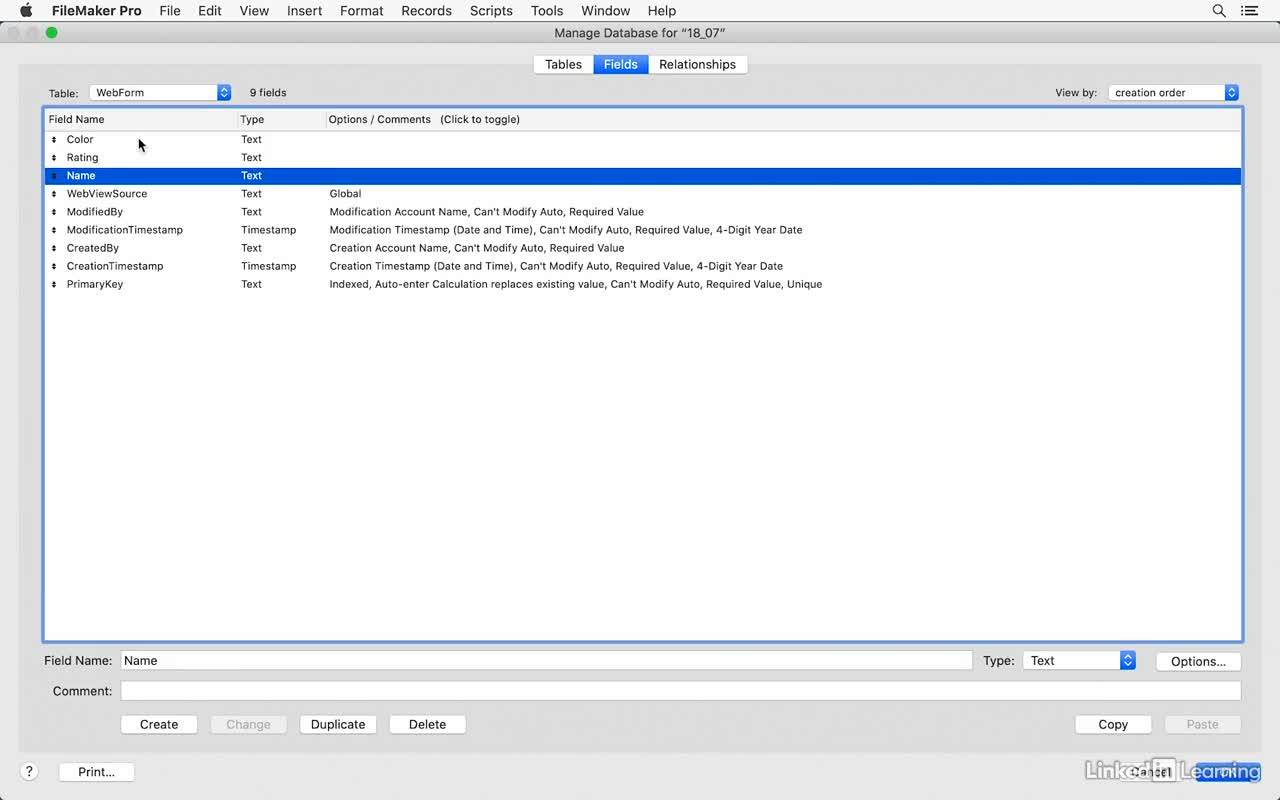Click the Duplicate button

coord(338,724)
